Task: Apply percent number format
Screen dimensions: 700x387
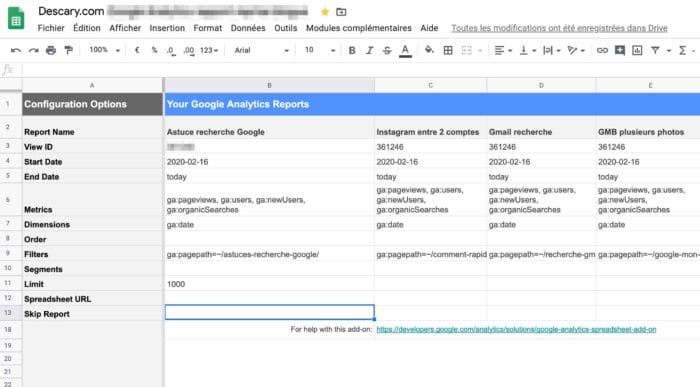Action: click(154, 50)
